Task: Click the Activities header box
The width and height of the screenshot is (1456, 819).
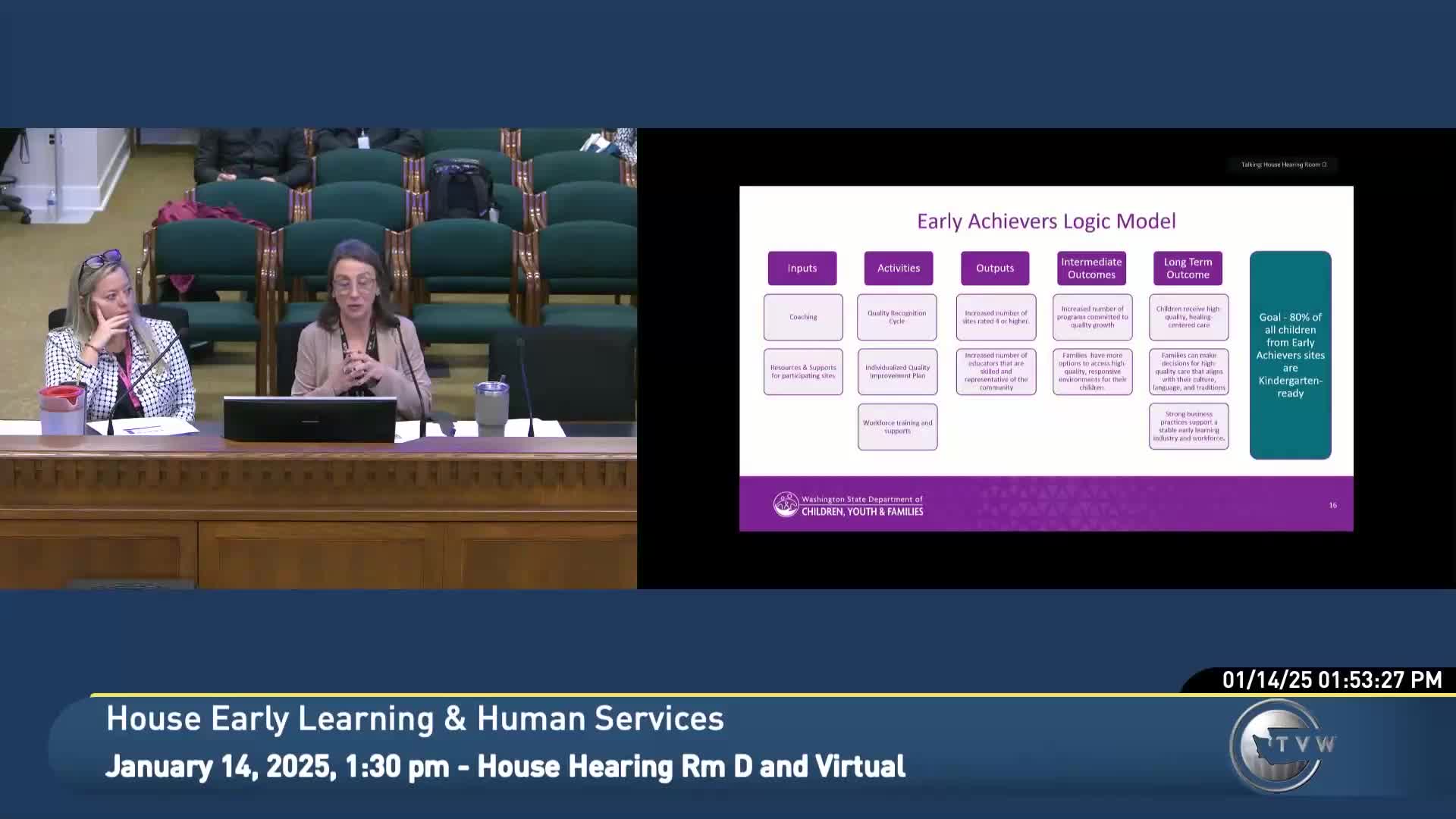Action: 898,268
